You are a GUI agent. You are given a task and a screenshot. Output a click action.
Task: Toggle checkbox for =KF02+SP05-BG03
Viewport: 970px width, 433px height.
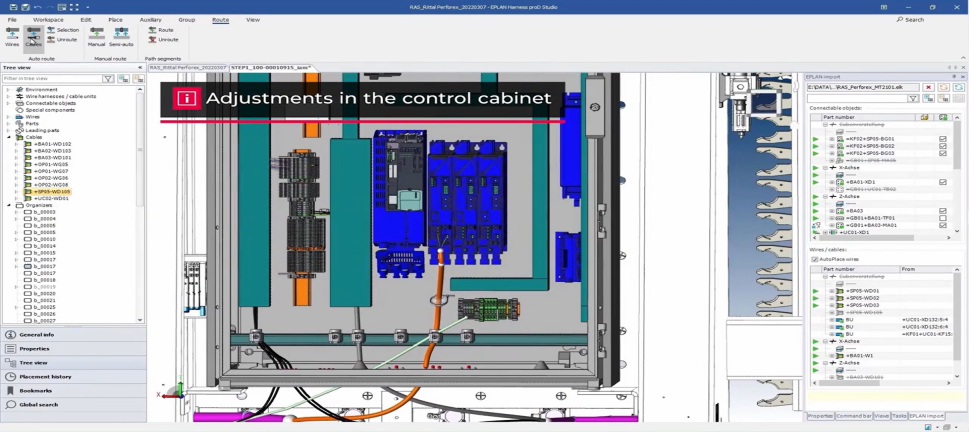[x=943, y=153]
